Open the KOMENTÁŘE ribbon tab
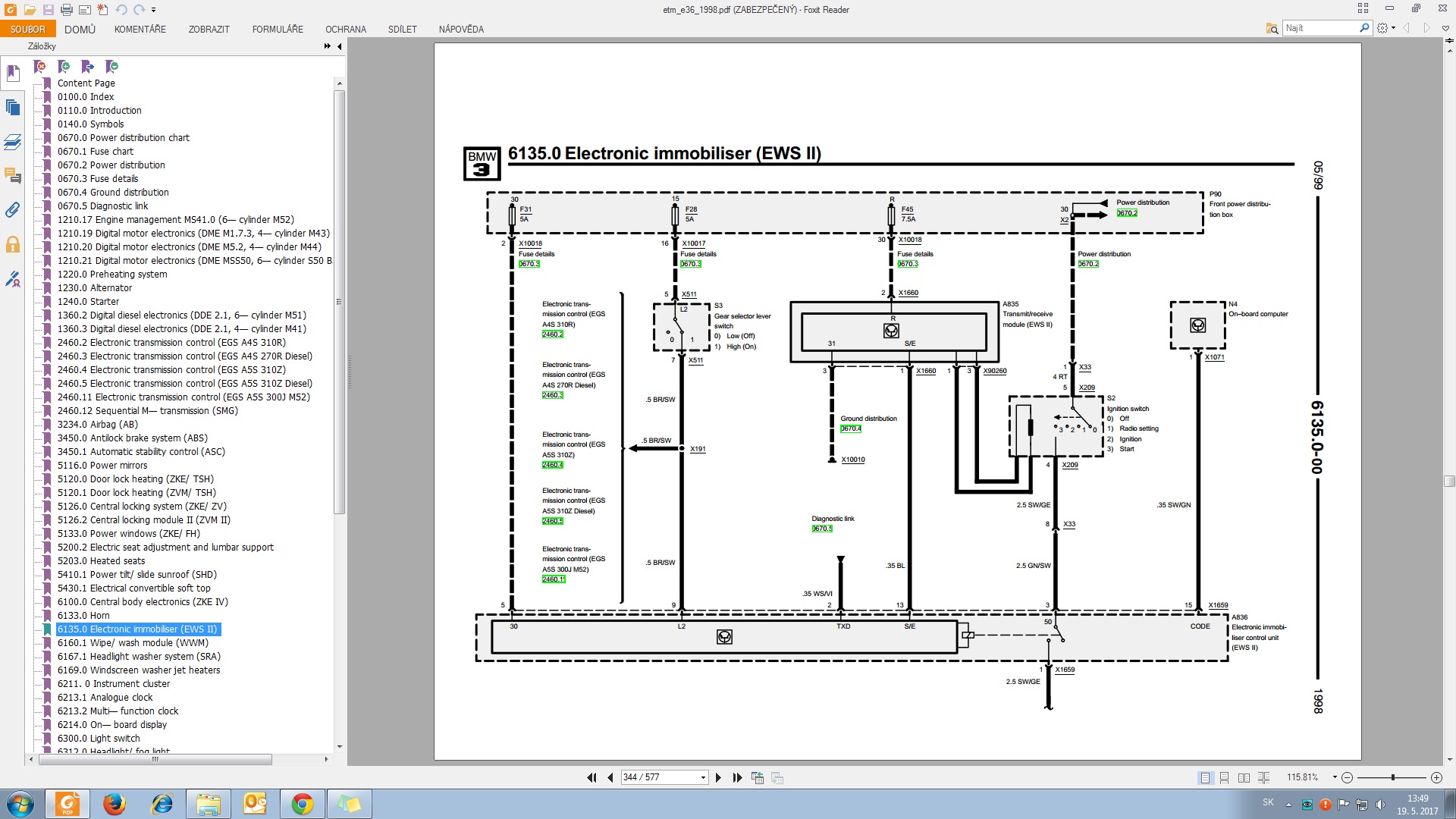Screen dimensions: 1456x819 (140, 29)
